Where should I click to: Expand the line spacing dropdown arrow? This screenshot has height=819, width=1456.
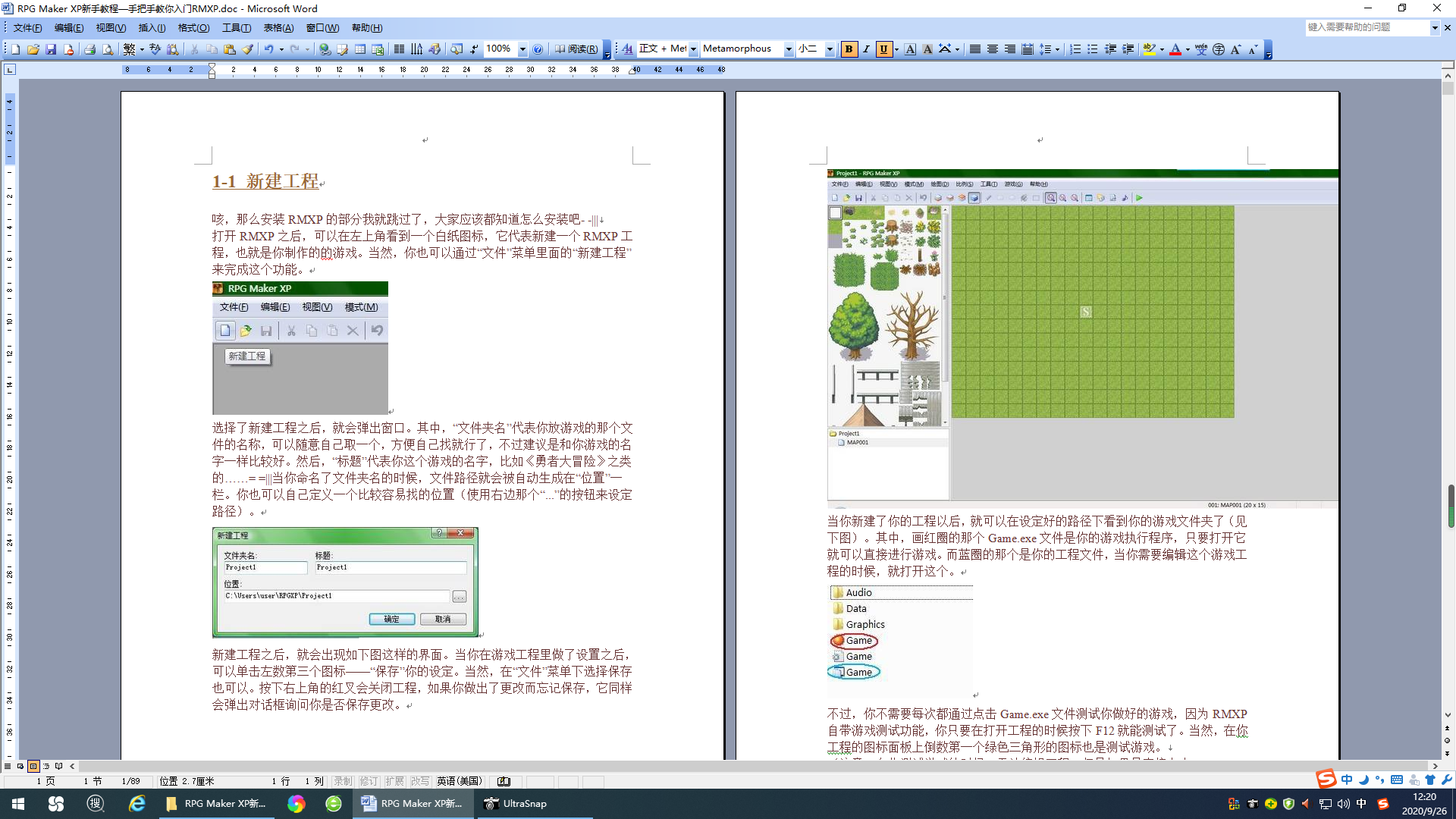(1057, 49)
